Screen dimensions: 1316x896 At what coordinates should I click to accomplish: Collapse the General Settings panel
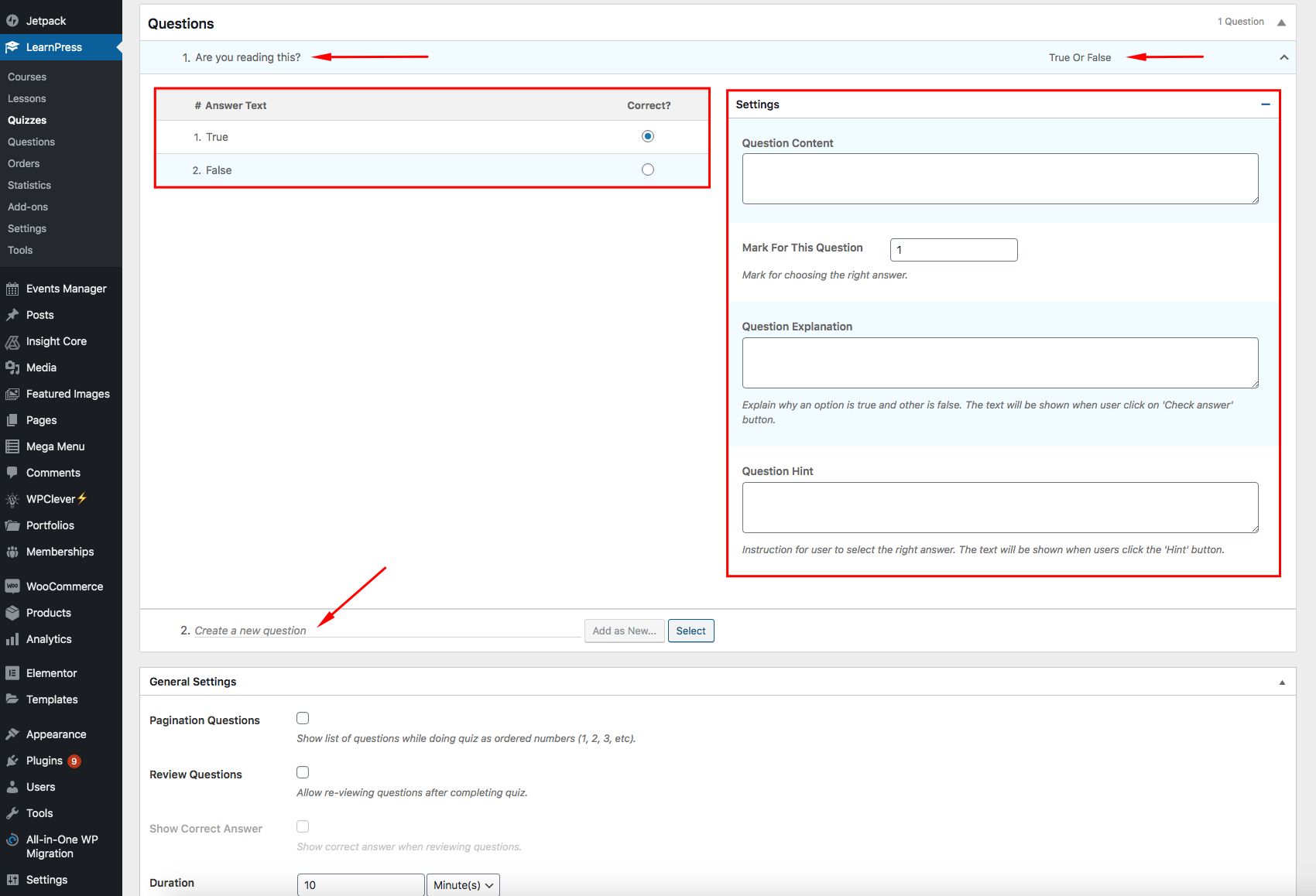[x=1282, y=682]
